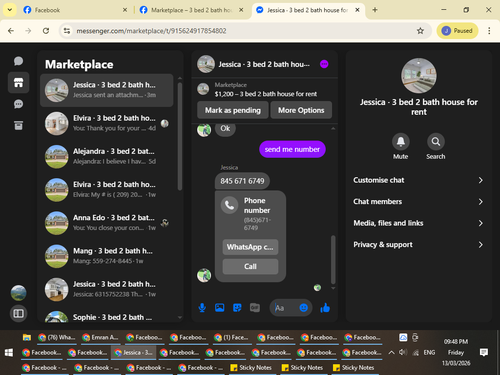
Task: Open Jessica chat '6315752238'
Action: coord(107,289)
